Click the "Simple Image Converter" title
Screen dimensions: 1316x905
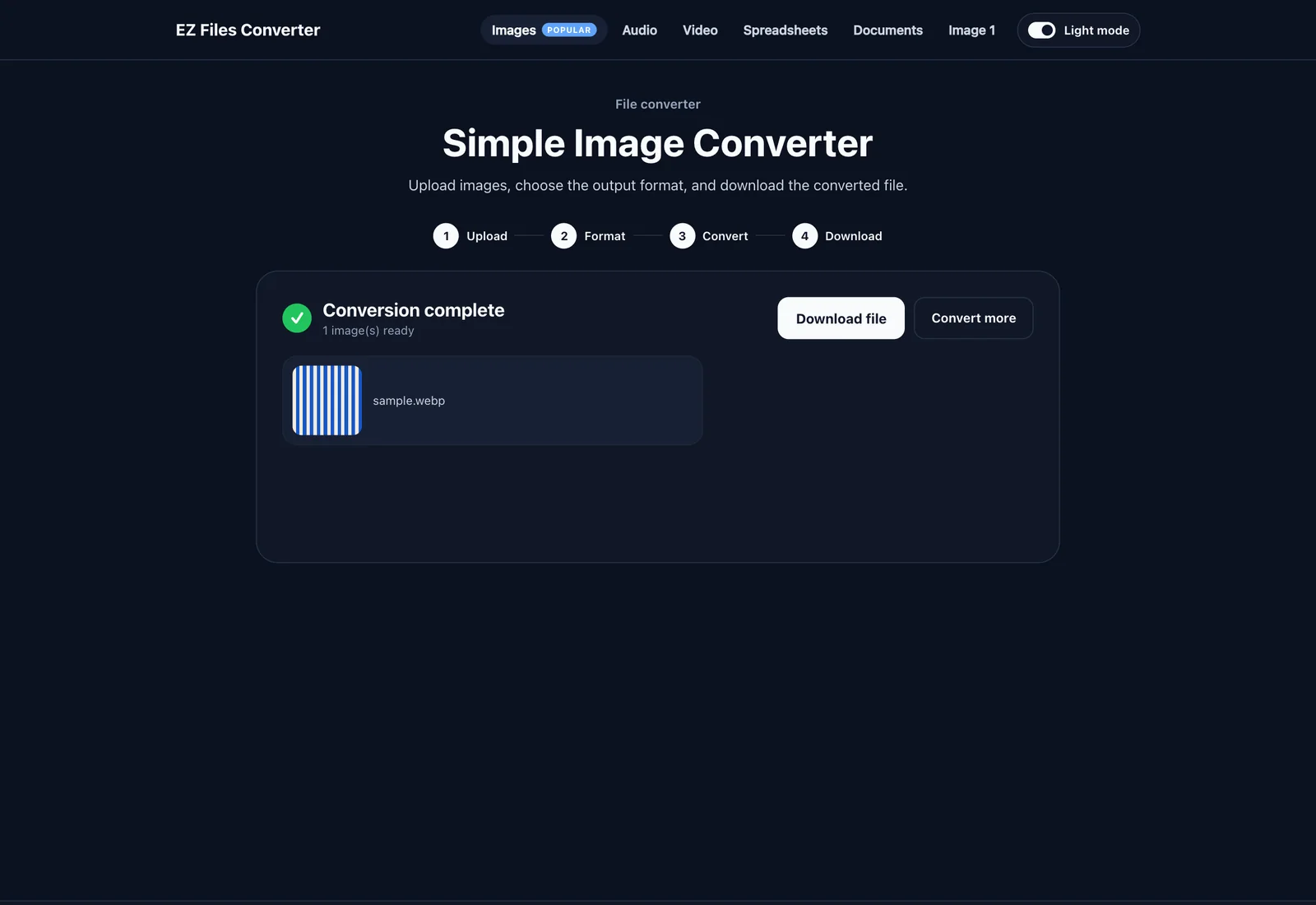click(658, 143)
